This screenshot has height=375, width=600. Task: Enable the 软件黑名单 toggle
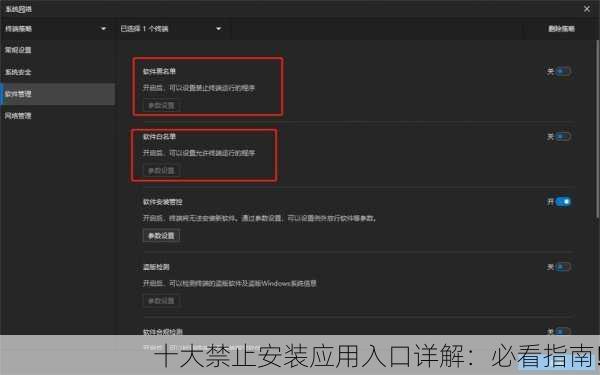563,71
